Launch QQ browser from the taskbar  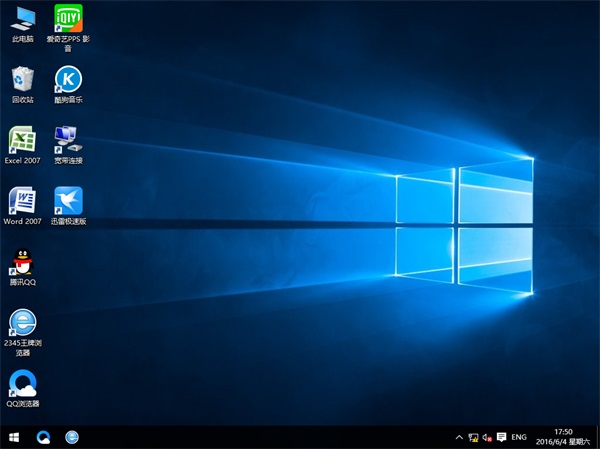click(x=44, y=438)
